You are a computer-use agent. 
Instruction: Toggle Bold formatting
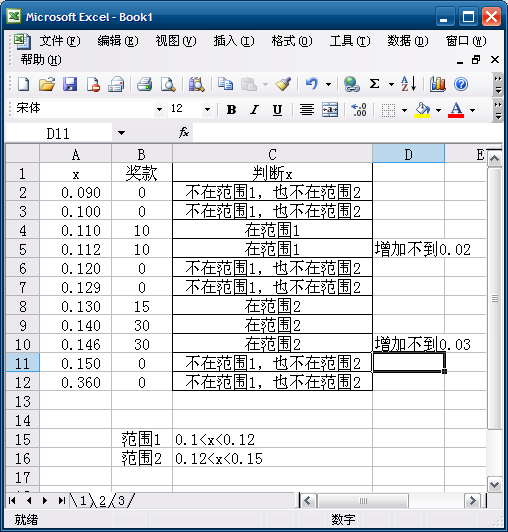231,110
